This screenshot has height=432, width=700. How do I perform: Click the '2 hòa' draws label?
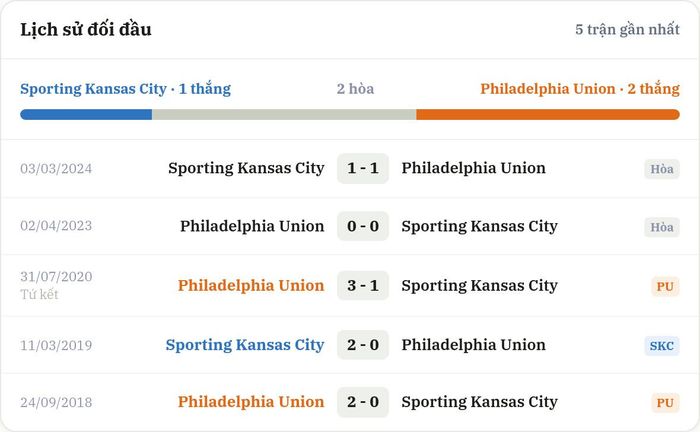pyautogui.click(x=355, y=89)
